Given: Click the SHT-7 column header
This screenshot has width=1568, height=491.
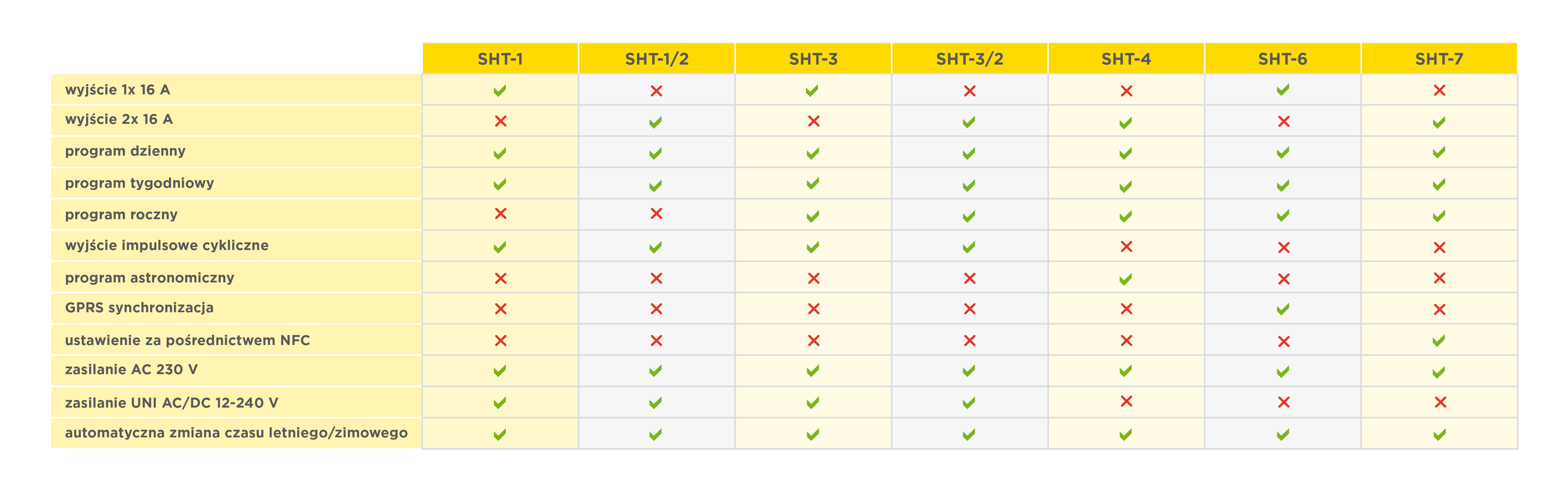Looking at the screenshot, I should click(1439, 58).
